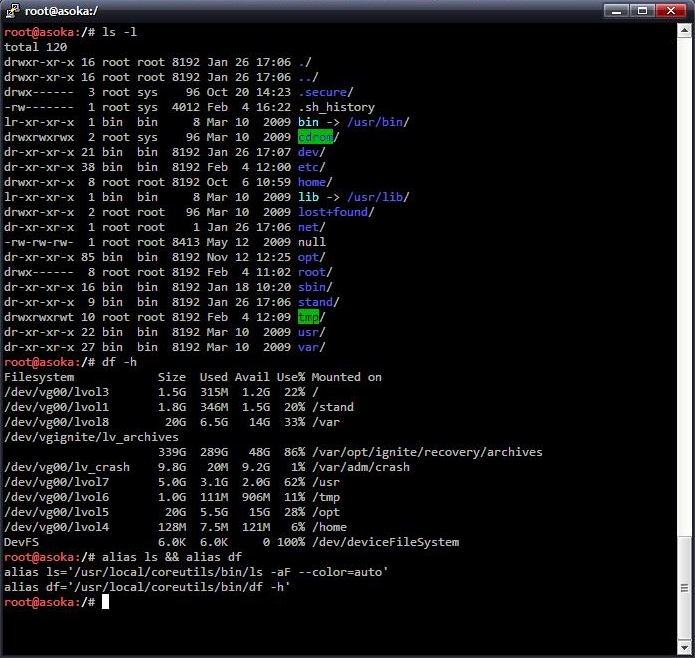Screen dimensions: 695x658
Task: Minimize the root@asoka terminal window
Action: [616, 10]
